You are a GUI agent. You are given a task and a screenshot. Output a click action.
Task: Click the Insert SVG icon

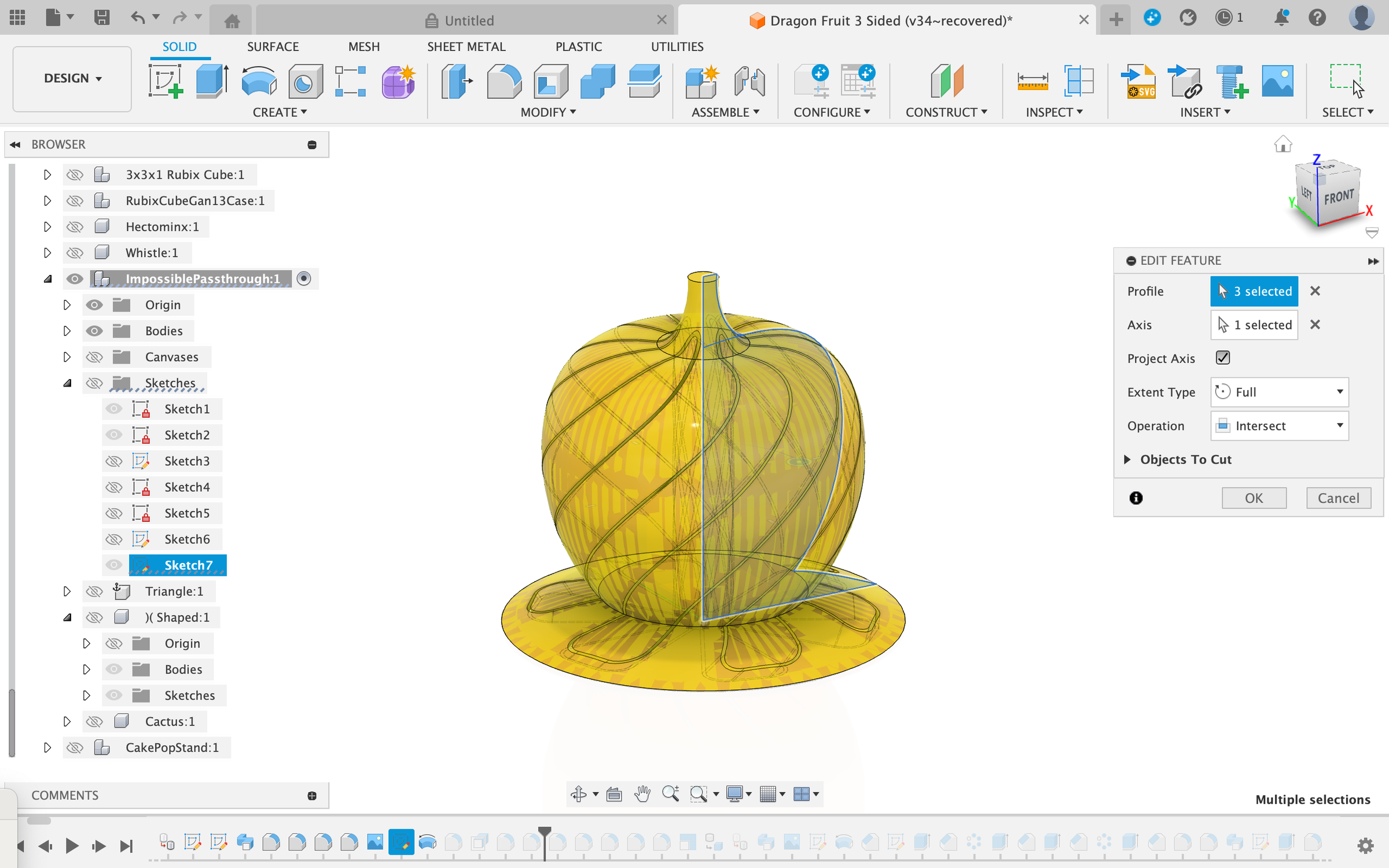click(1139, 81)
